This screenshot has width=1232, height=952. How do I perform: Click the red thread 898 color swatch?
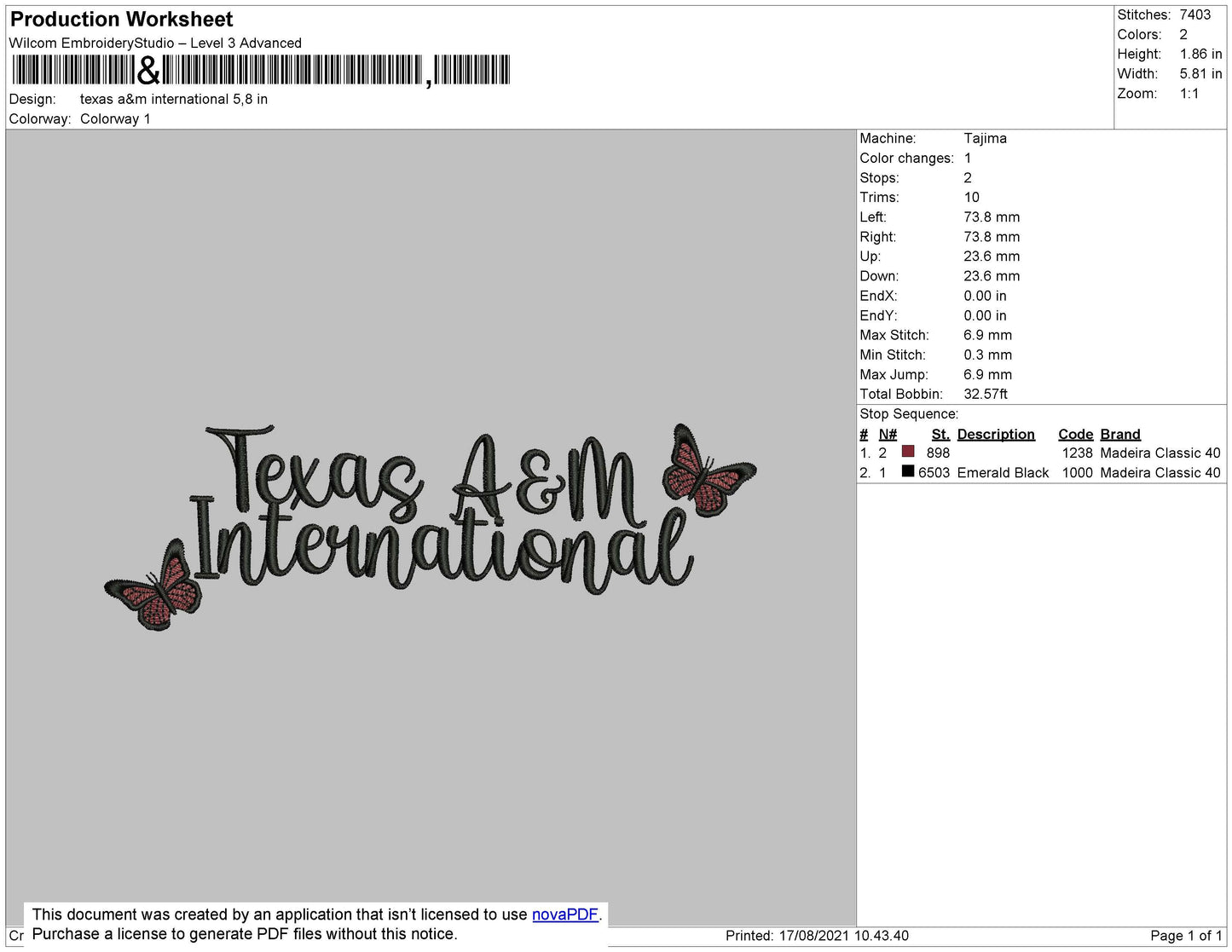[908, 452]
